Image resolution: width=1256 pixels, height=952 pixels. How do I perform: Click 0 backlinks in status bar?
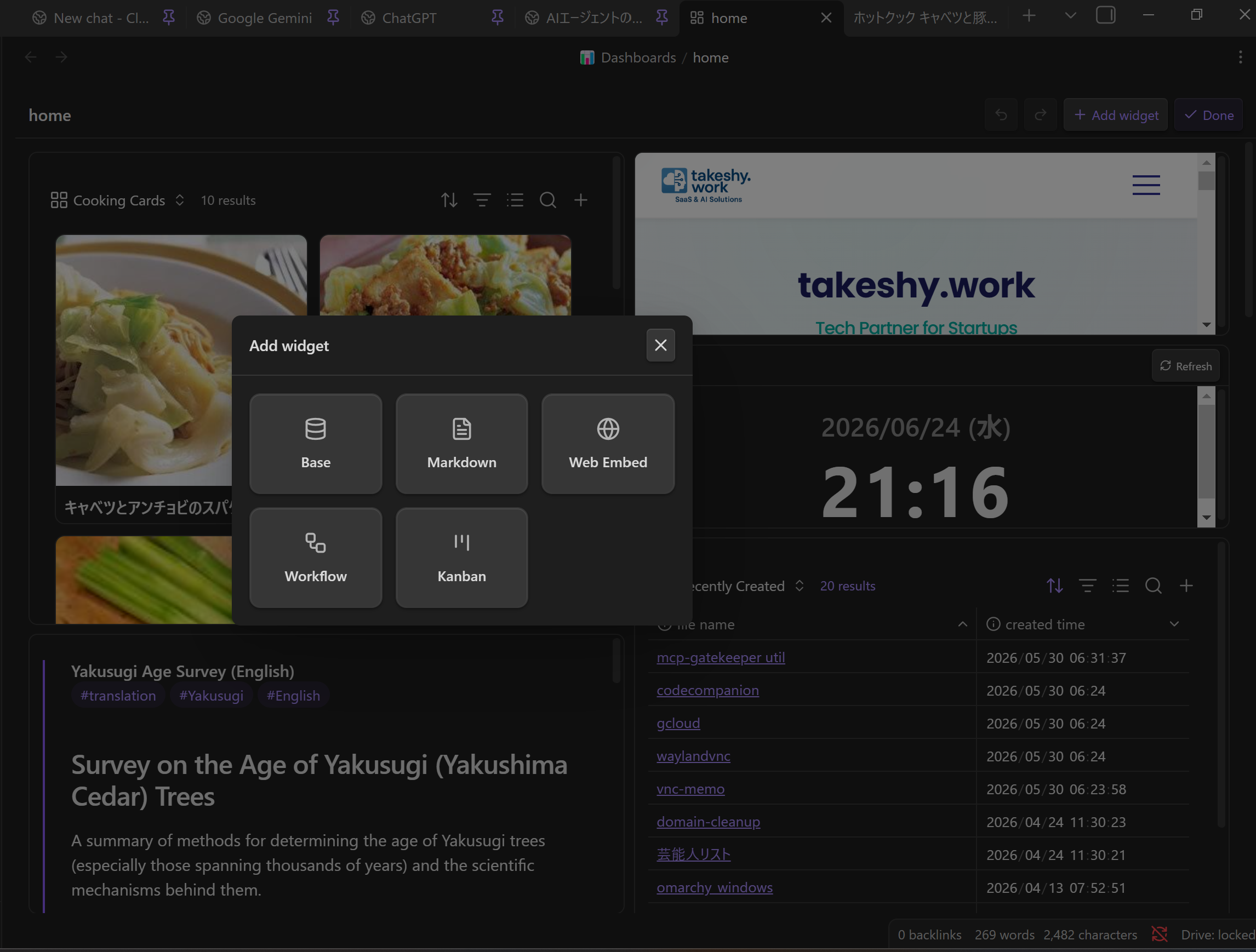pos(929,934)
